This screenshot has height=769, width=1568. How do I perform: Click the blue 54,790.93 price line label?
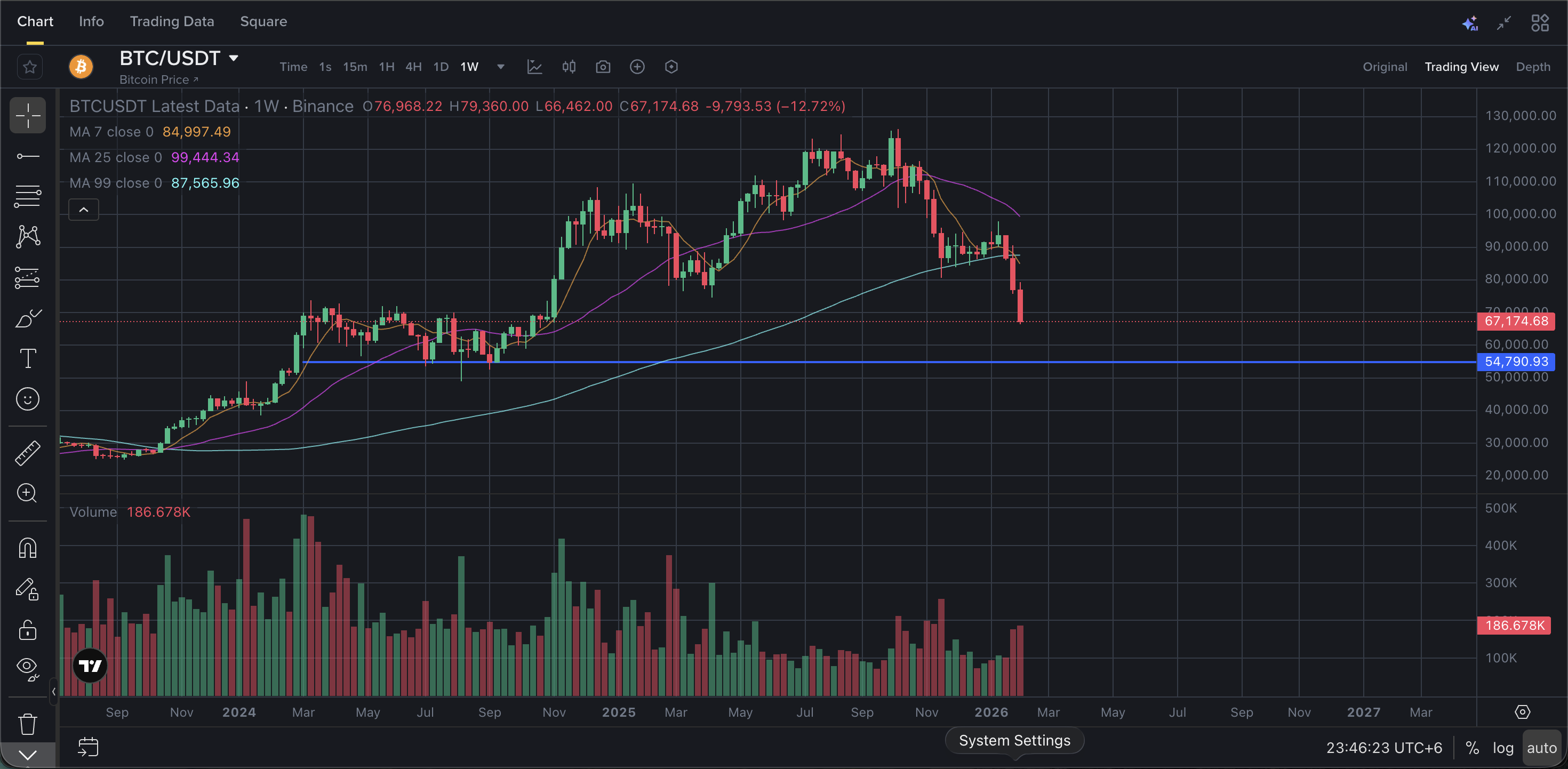click(1516, 362)
